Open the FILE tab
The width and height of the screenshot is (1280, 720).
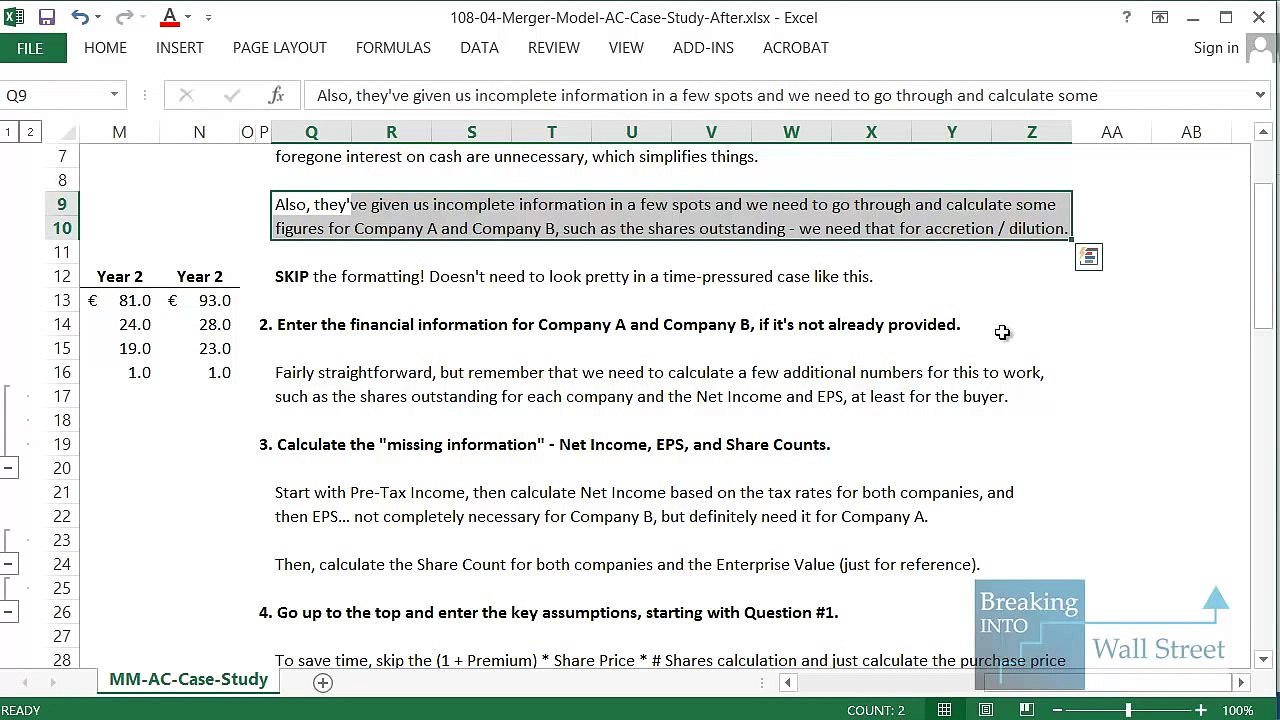point(30,48)
